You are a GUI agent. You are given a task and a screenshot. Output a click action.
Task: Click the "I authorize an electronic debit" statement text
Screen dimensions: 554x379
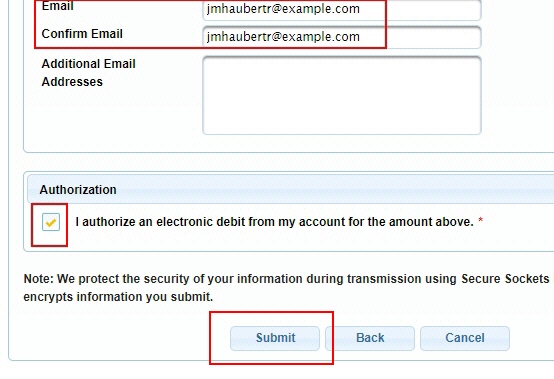pos(274,222)
